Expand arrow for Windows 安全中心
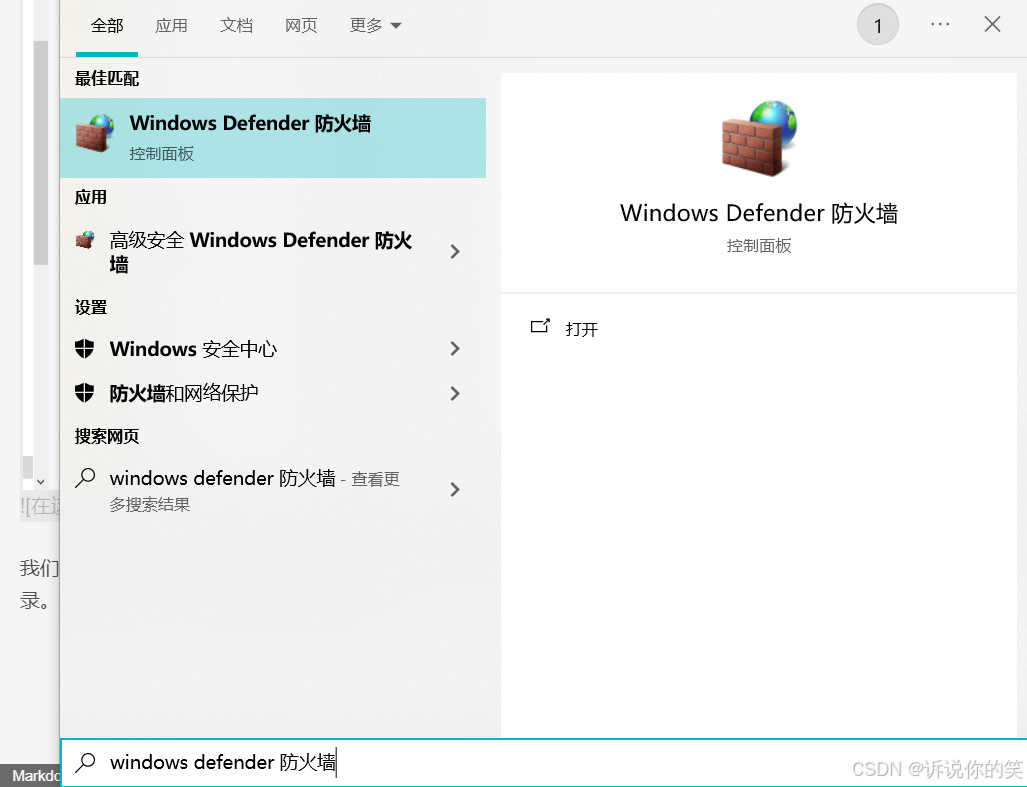 point(455,348)
